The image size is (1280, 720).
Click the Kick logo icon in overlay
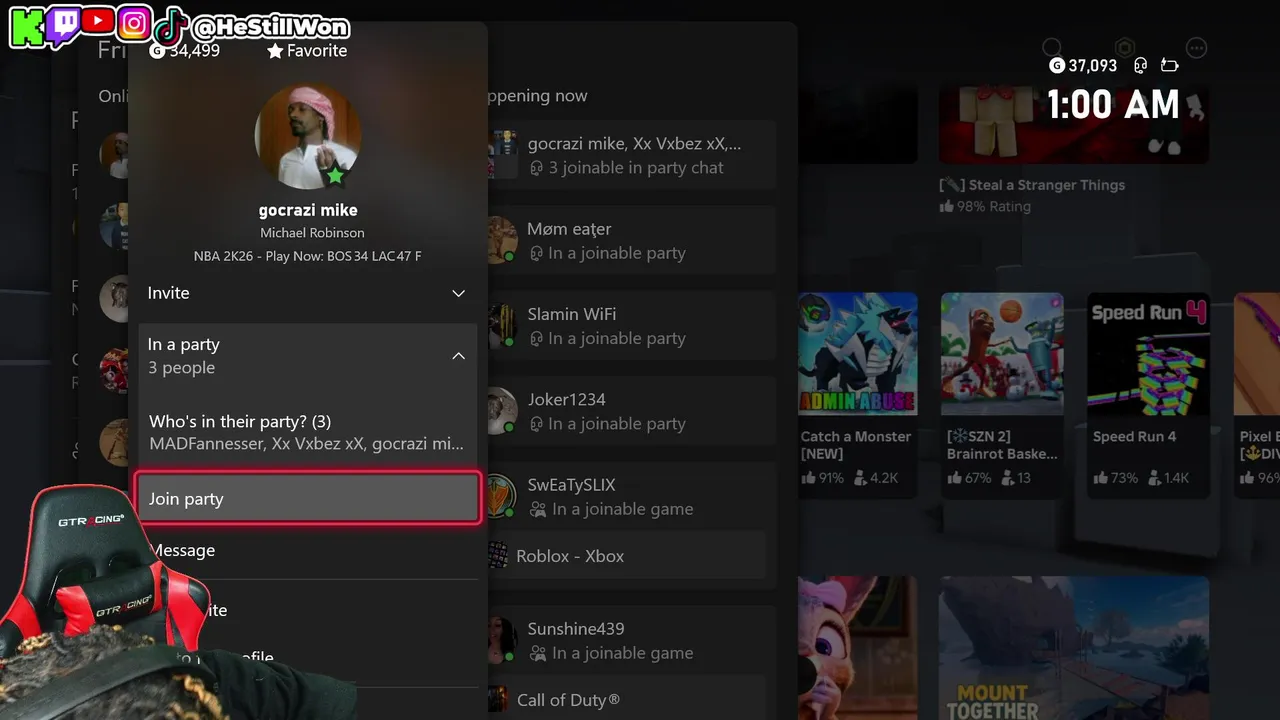coord(27,26)
